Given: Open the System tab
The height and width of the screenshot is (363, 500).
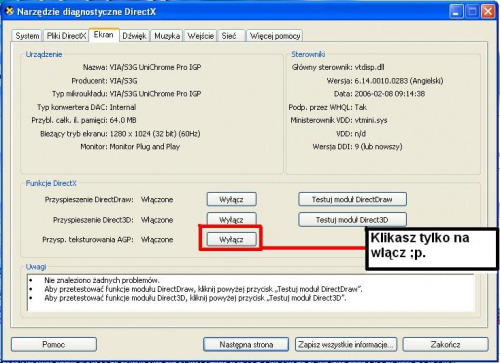Looking at the screenshot, I should tap(27, 36).
